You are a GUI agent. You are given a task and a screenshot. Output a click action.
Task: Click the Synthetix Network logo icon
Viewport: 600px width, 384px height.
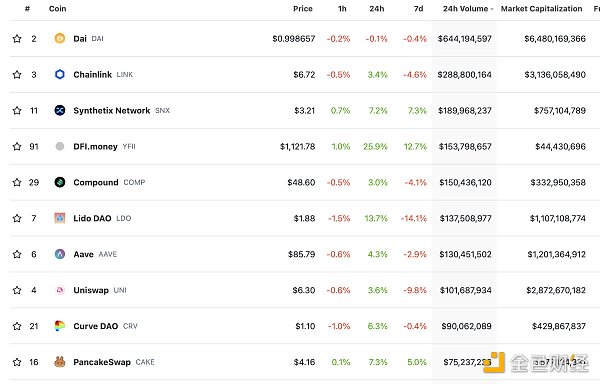(x=60, y=110)
